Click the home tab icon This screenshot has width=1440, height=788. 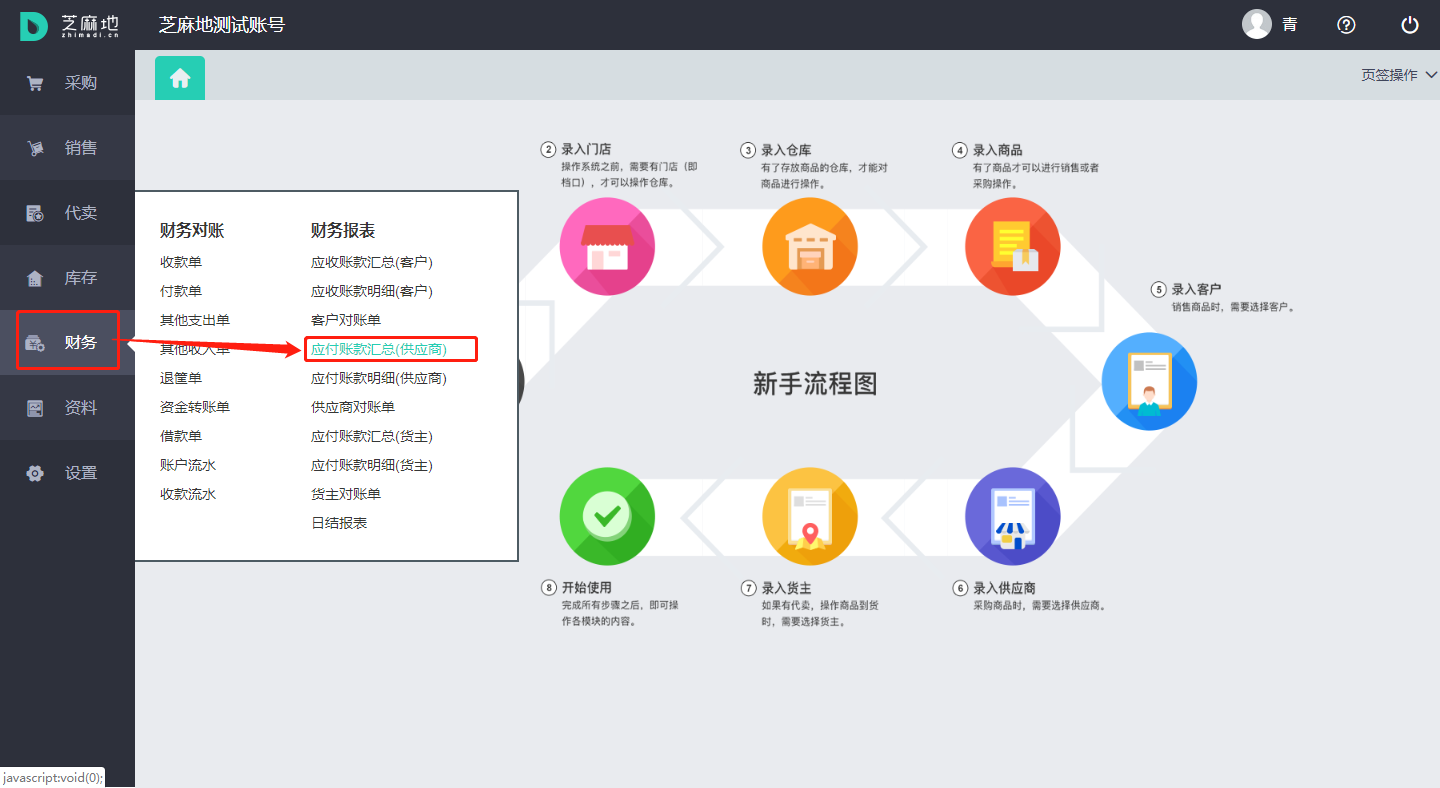click(x=180, y=78)
